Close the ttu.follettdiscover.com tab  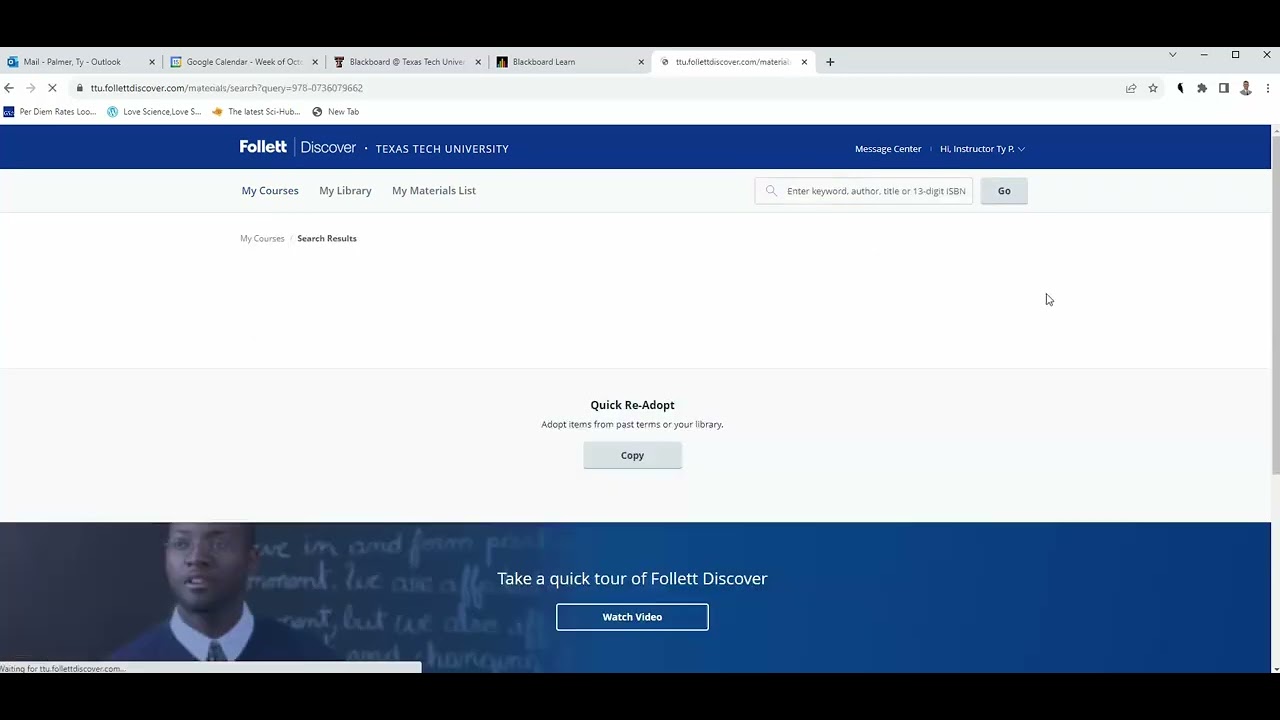(804, 62)
